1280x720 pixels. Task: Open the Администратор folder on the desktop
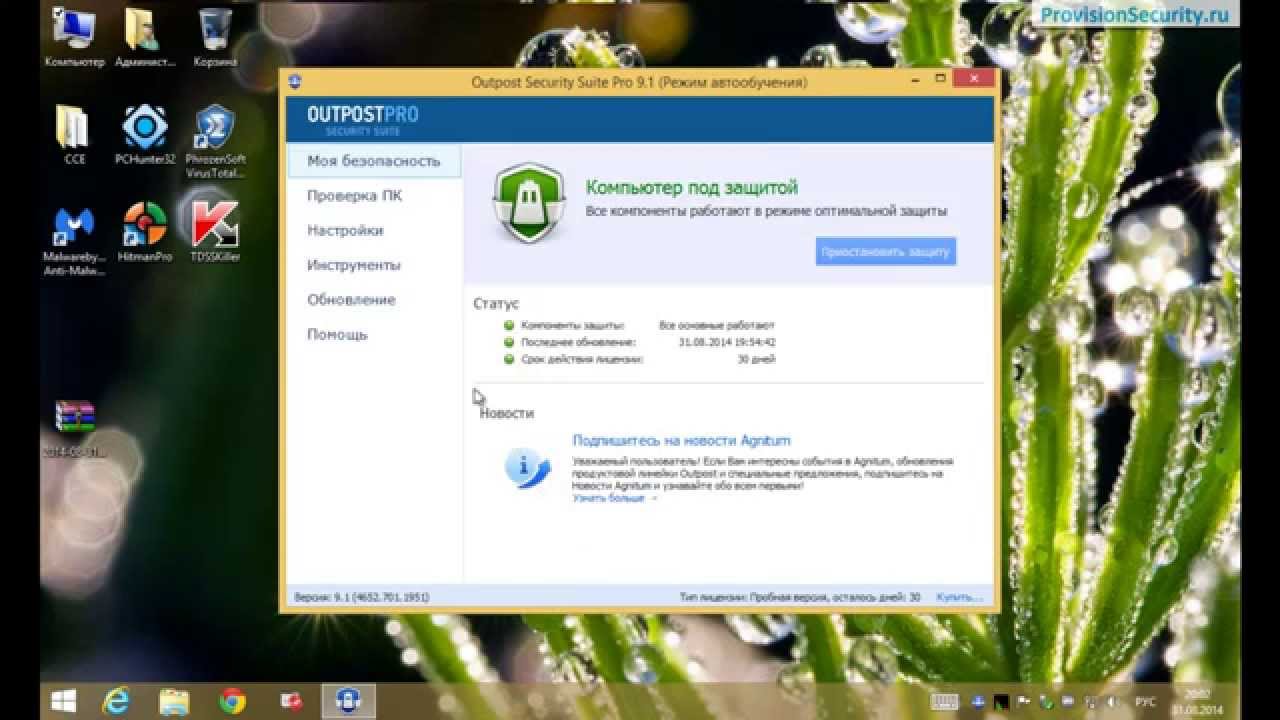[144, 38]
